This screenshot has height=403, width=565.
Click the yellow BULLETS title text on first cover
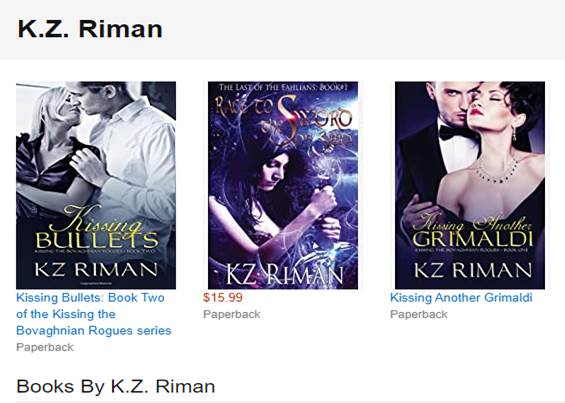(97, 240)
